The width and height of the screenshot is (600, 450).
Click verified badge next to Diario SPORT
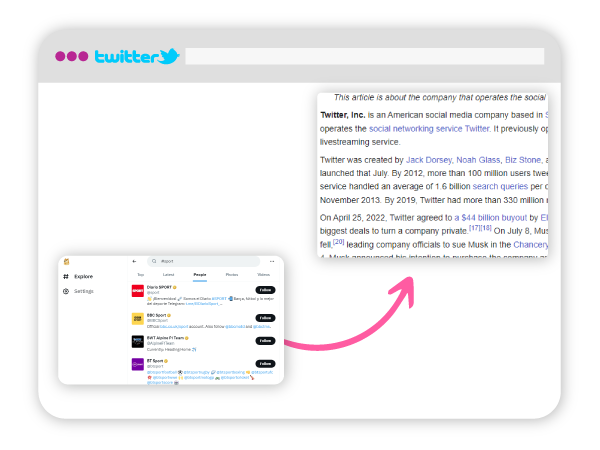174,287
